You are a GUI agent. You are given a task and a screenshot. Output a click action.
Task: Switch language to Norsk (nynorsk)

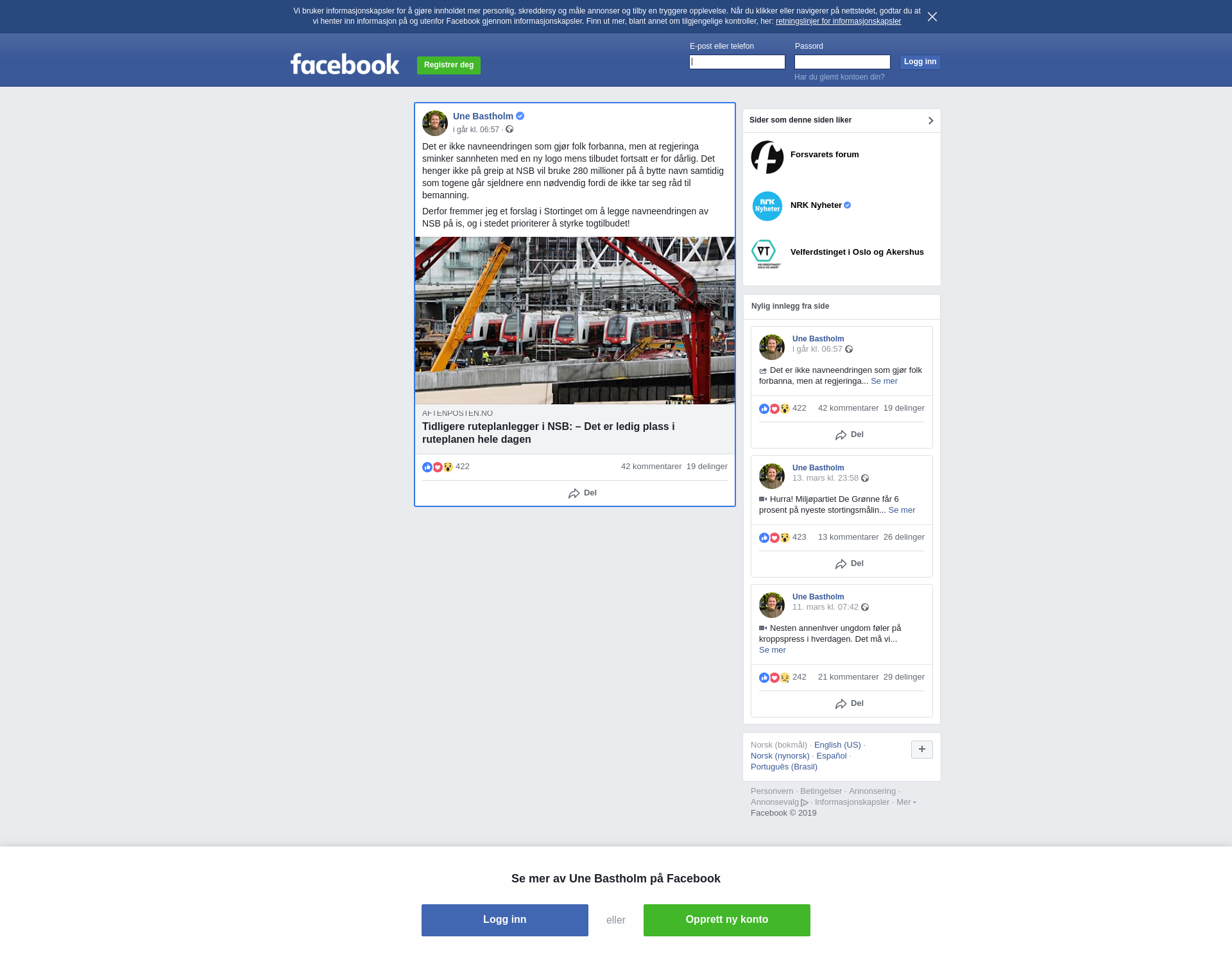coord(780,756)
